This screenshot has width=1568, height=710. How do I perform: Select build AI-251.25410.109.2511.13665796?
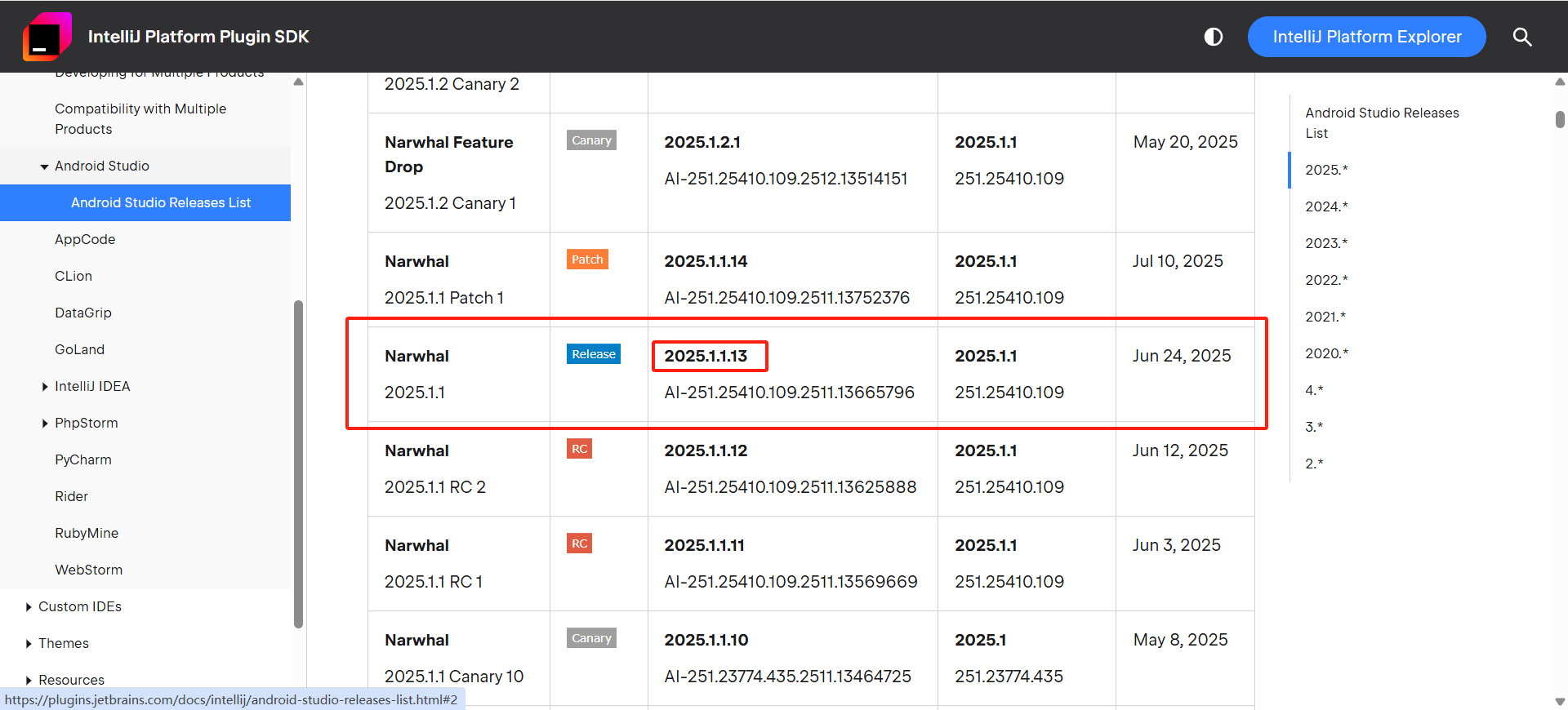[x=789, y=393]
